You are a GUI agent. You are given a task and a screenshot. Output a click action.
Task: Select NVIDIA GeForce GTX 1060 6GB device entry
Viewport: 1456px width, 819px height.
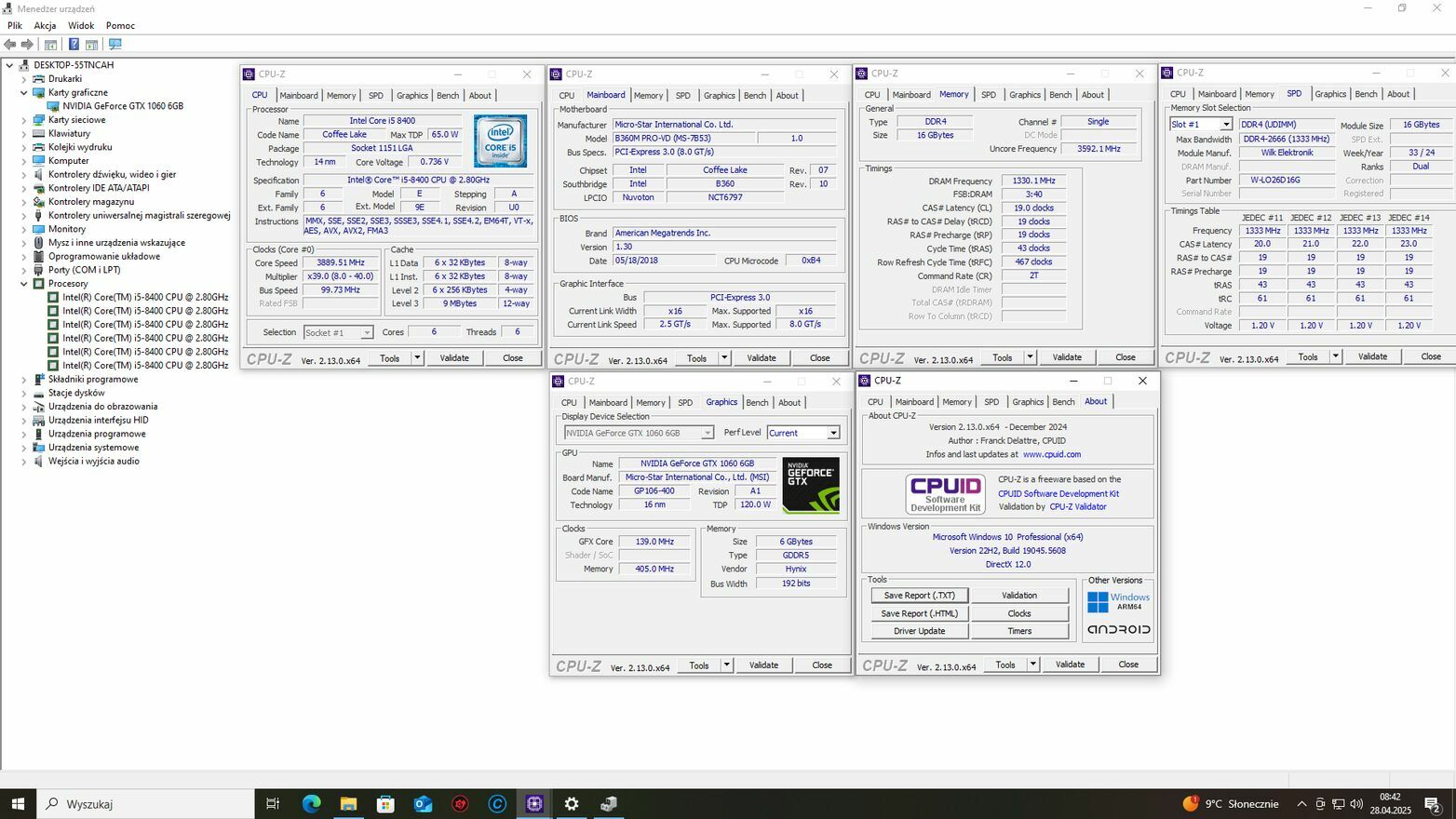122,106
